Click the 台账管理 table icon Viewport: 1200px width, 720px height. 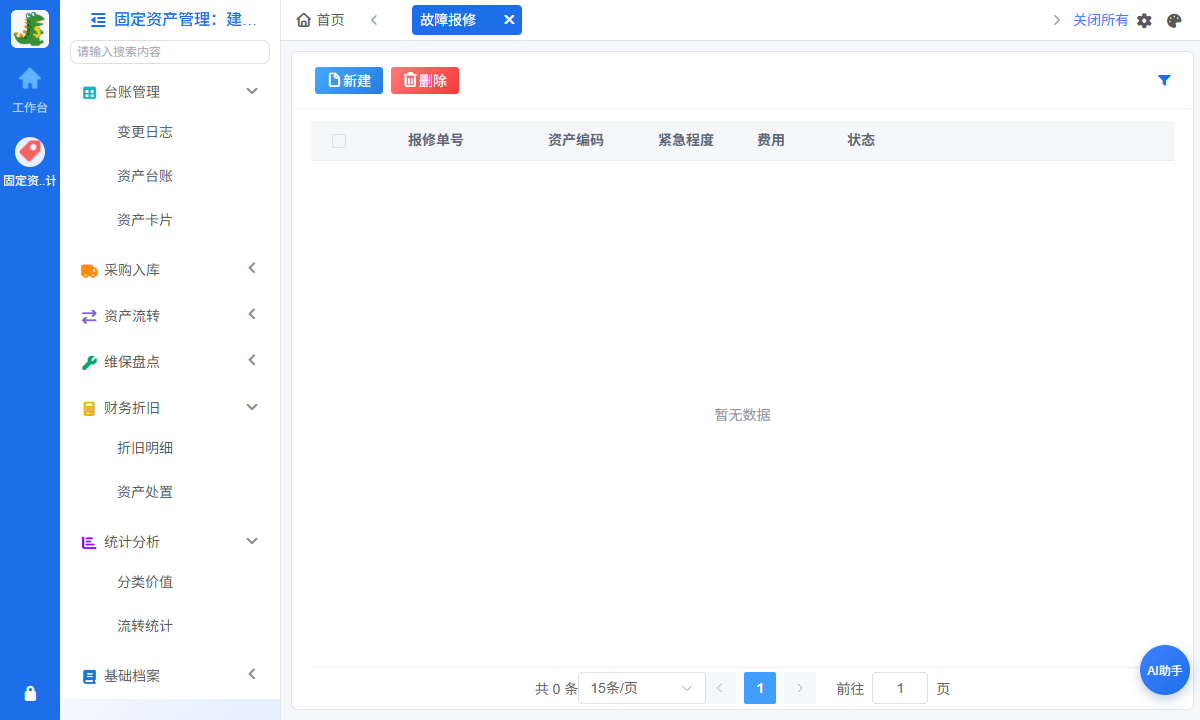pos(89,92)
